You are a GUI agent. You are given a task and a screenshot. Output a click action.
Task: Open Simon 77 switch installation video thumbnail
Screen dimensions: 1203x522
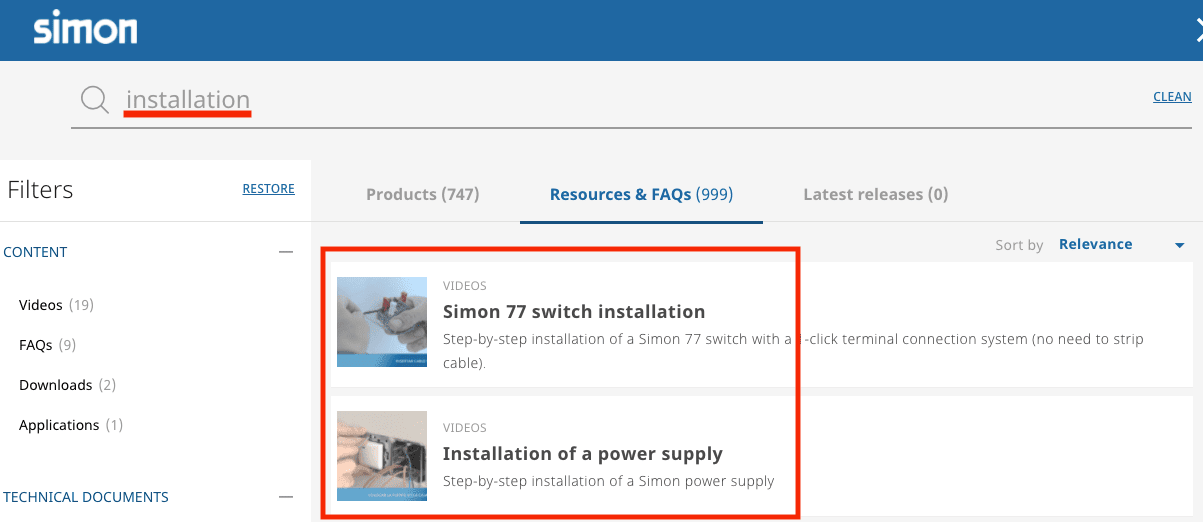(x=382, y=322)
